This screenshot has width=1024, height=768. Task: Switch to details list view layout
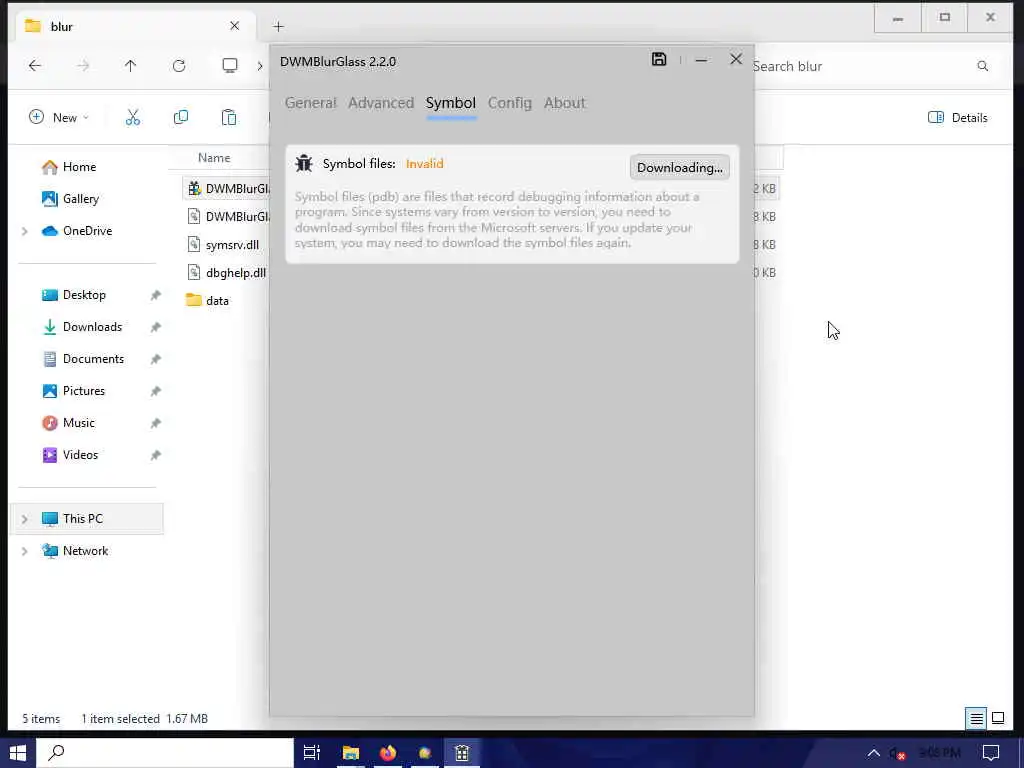point(976,718)
